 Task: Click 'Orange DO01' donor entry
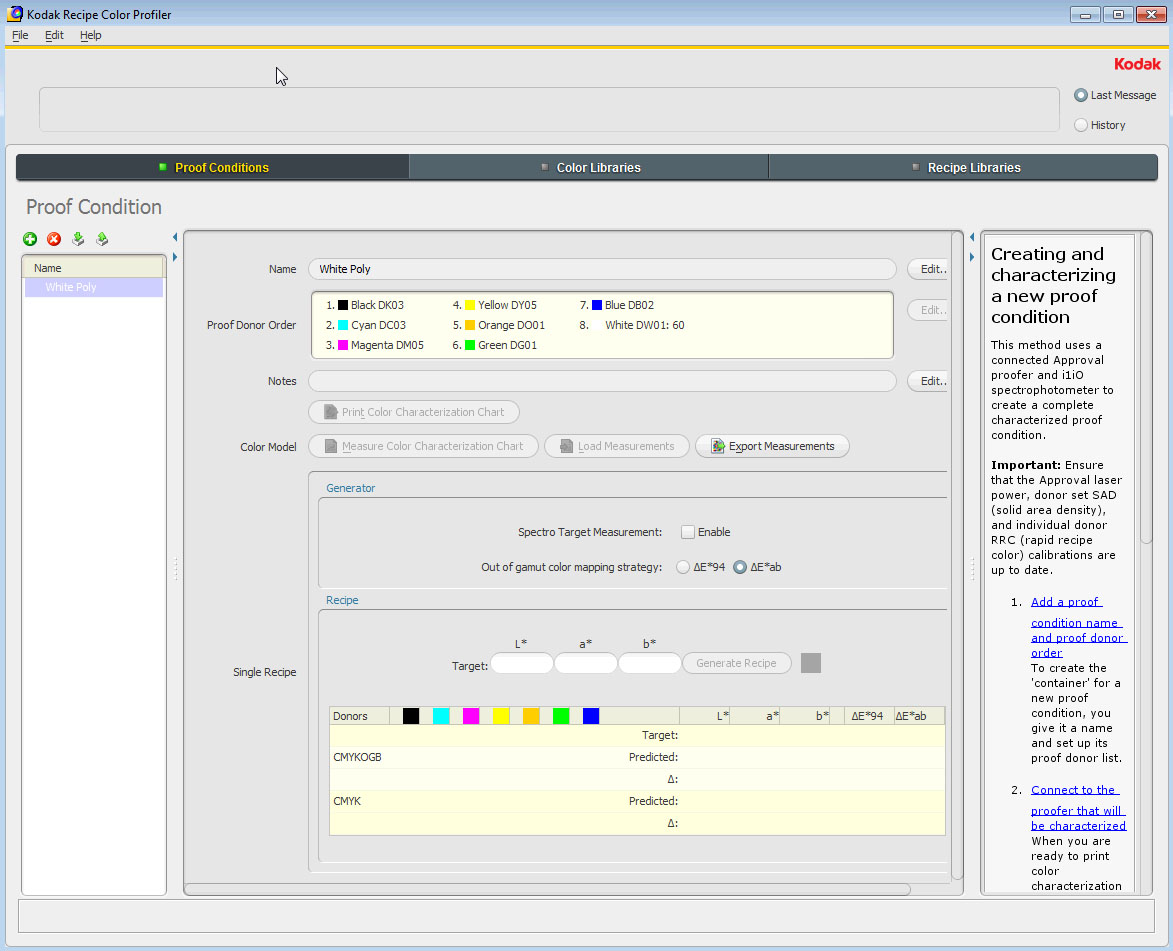coord(499,325)
